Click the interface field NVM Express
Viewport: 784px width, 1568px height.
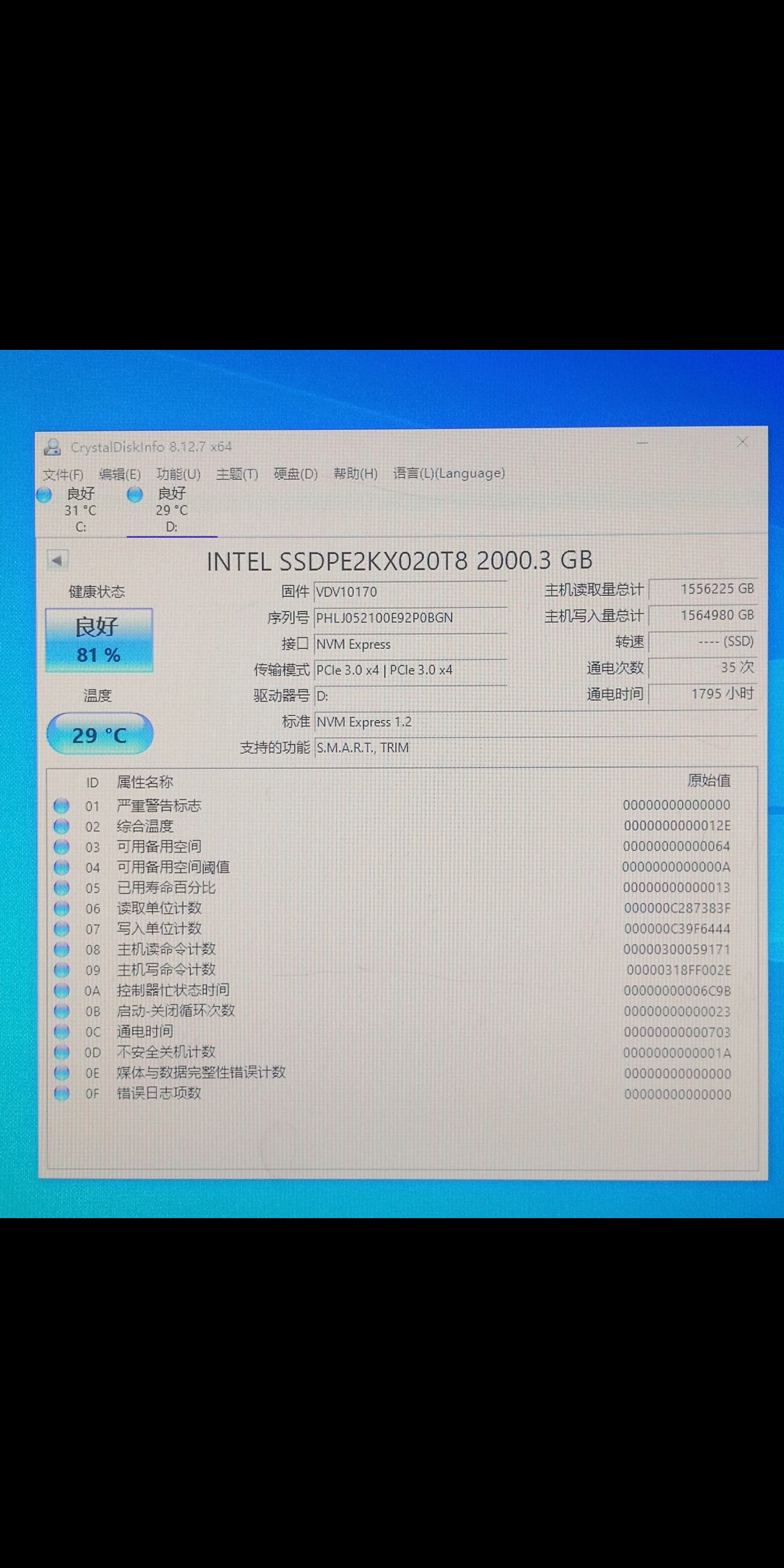tap(411, 644)
